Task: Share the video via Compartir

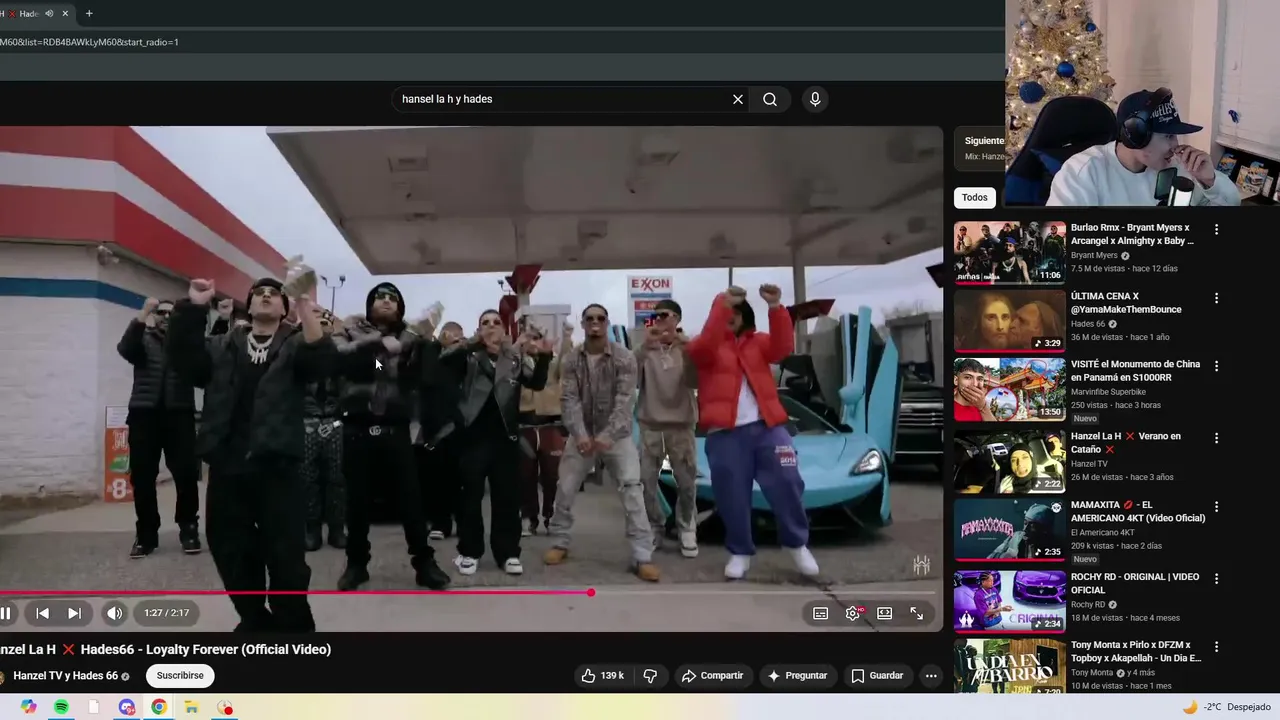Action: 712,676
